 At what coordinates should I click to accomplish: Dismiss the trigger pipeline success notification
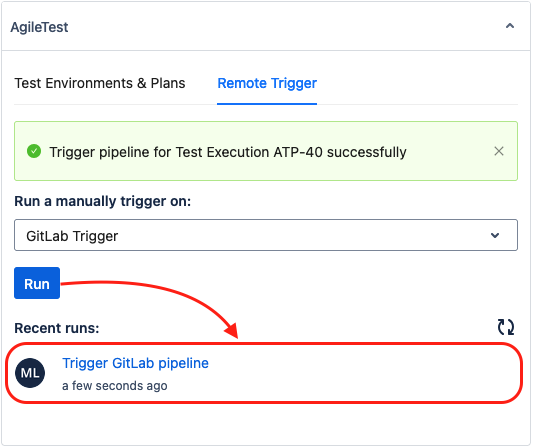tap(499, 151)
